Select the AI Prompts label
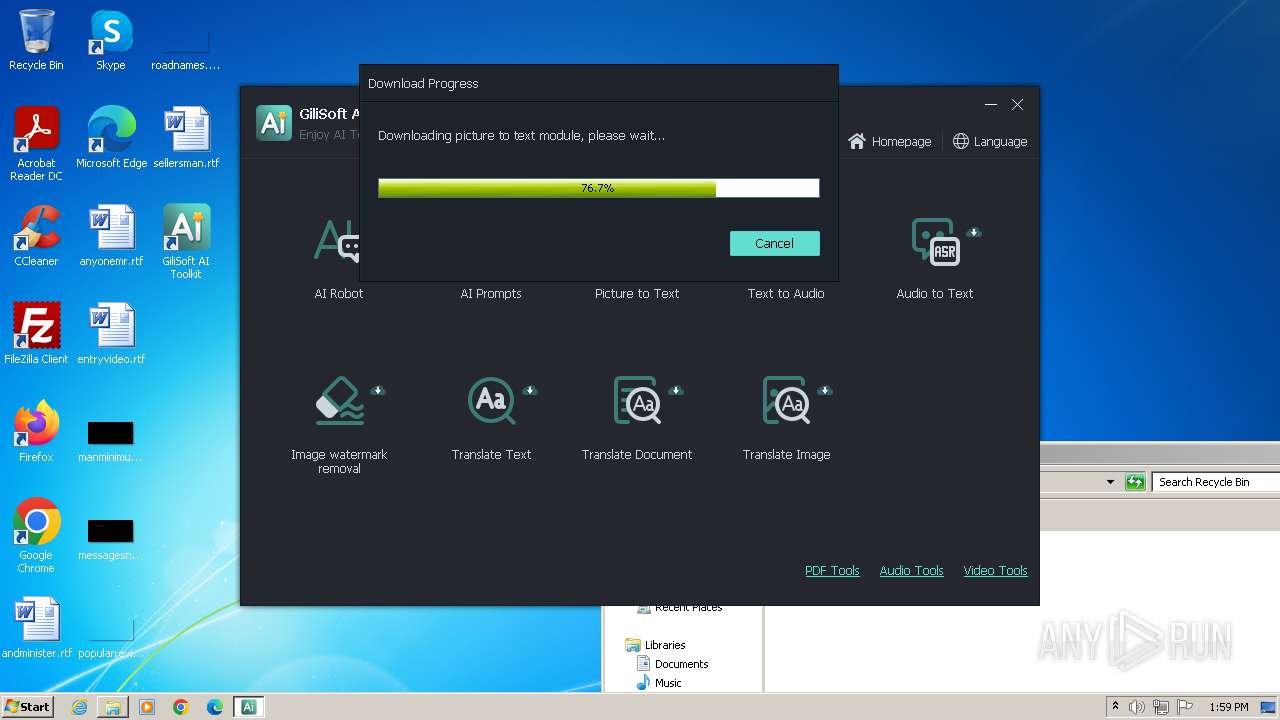Viewport: 1280px width, 720px height. pos(491,294)
